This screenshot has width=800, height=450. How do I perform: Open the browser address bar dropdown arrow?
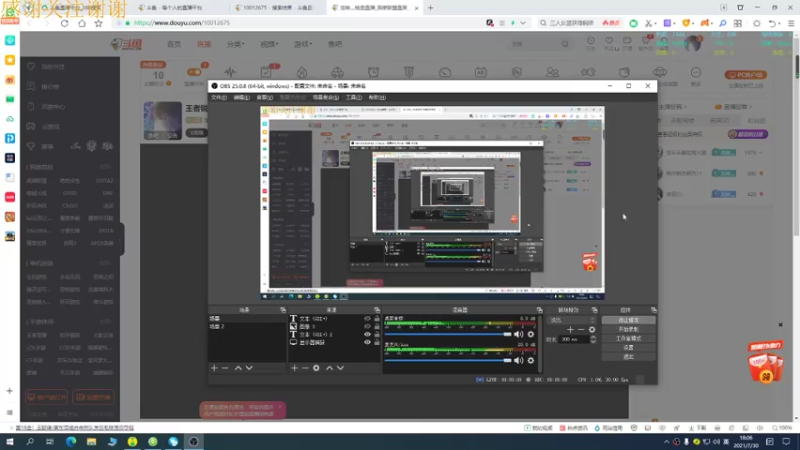click(523, 23)
